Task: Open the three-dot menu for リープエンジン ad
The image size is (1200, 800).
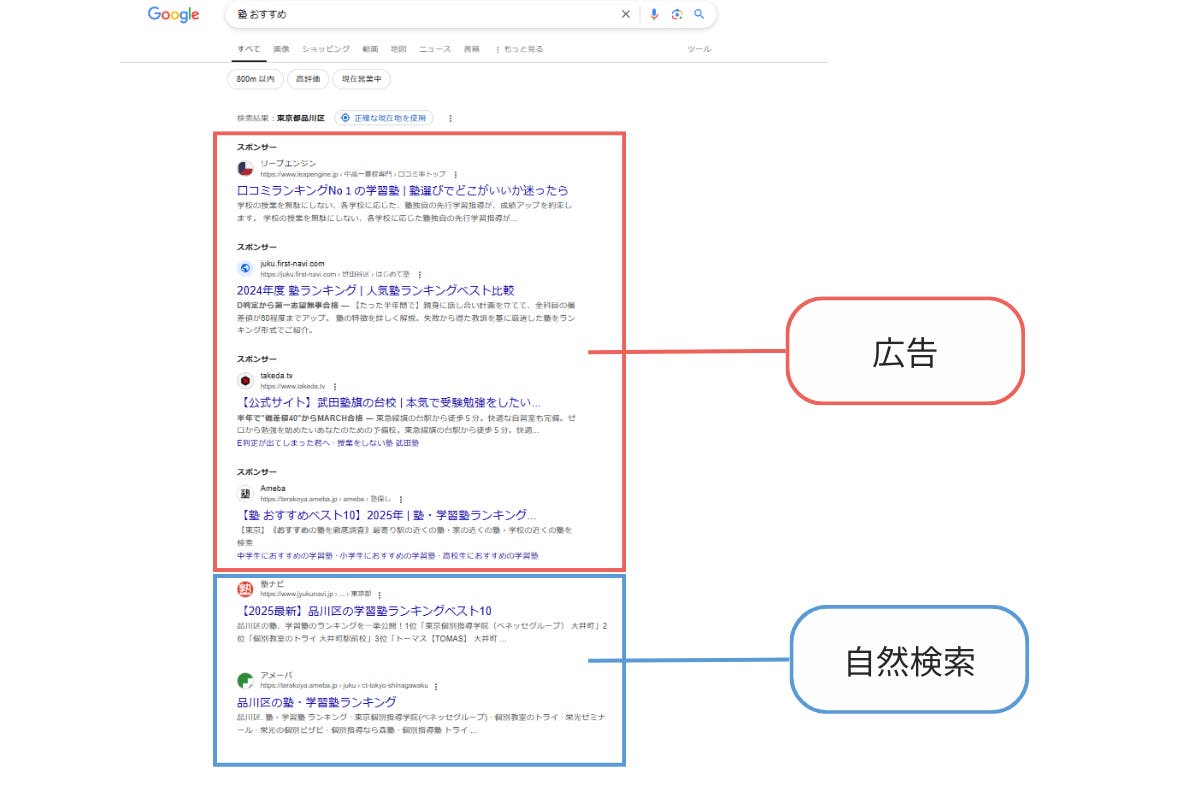Action: click(456, 174)
